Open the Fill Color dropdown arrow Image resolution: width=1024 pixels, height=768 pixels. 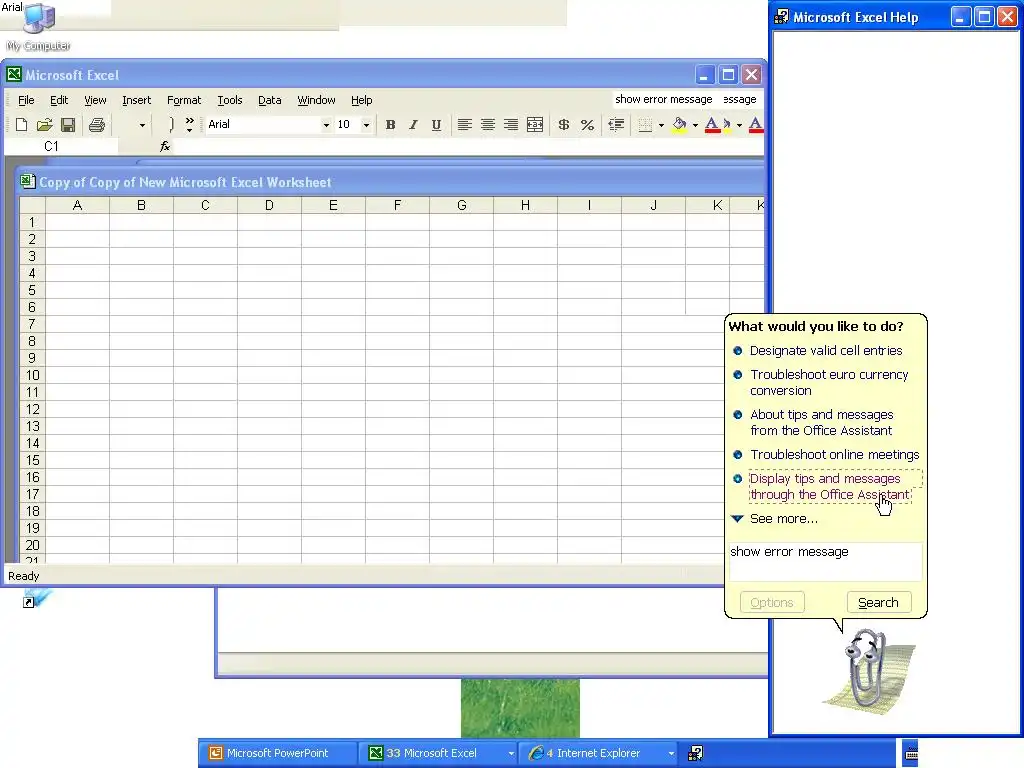point(695,125)
